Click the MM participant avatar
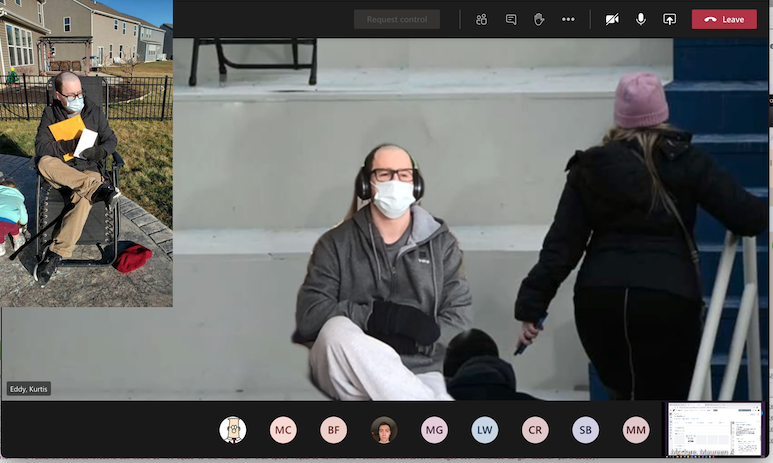The width and height of the screenshot is (773, 463). tap(636, 430)
